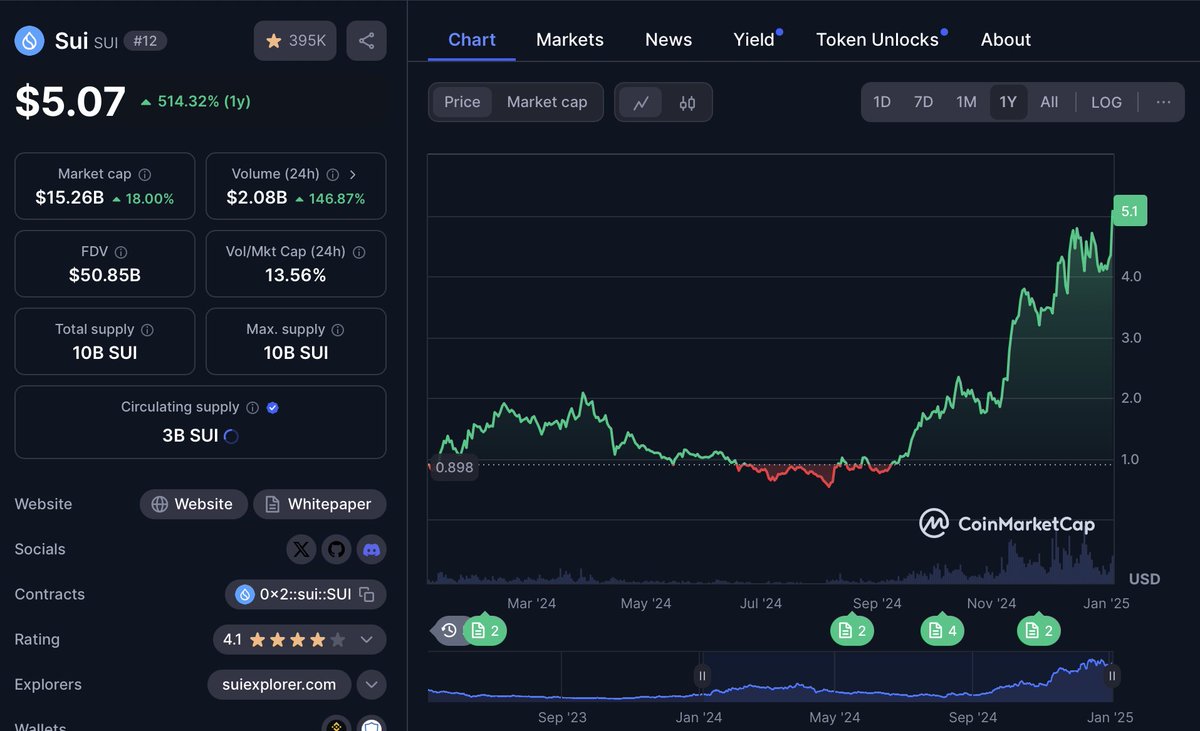Click the Sui coin logo icon
The image size is (1200, 731).
point(29,41)
